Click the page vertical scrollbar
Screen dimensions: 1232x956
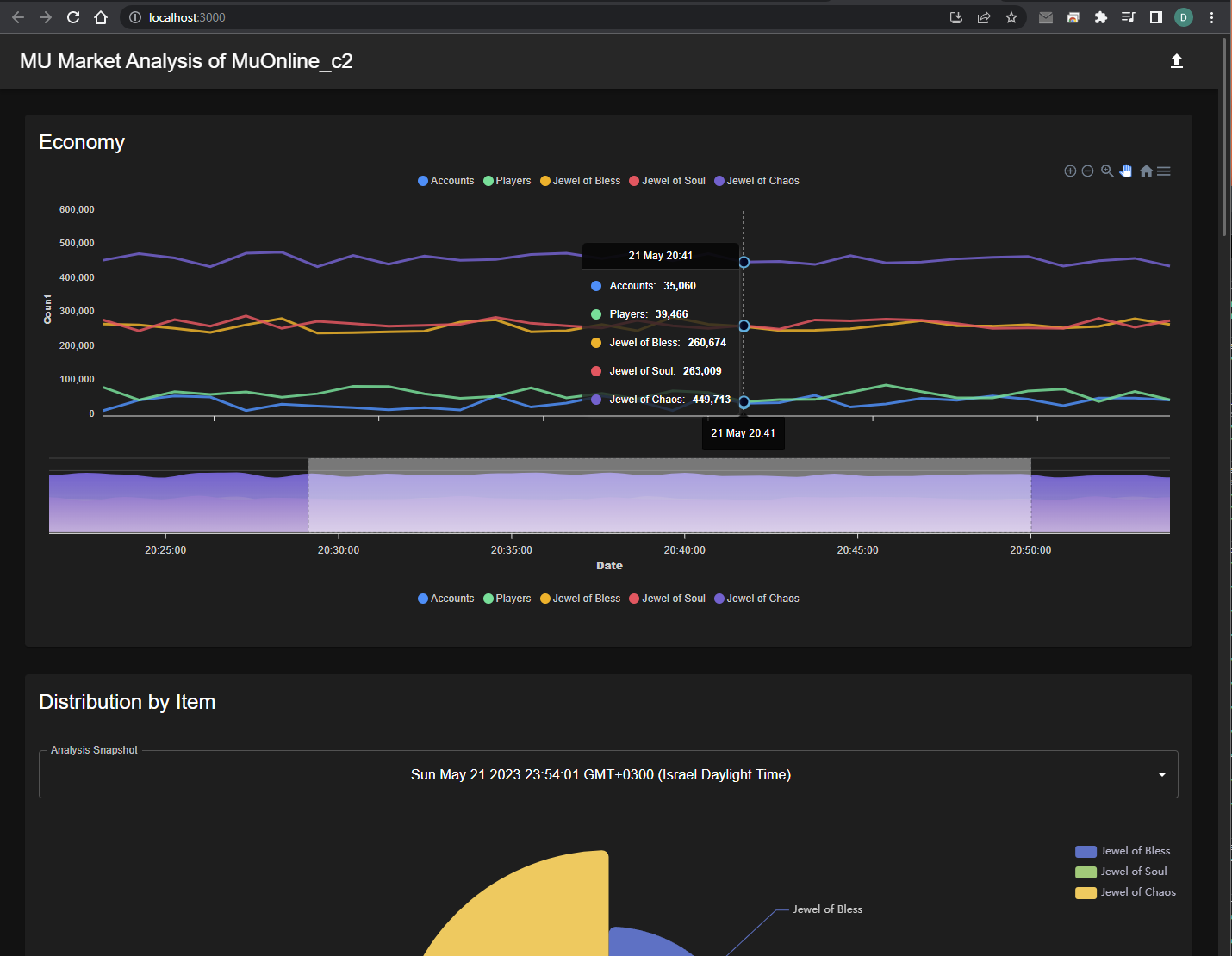point(1224,136)
